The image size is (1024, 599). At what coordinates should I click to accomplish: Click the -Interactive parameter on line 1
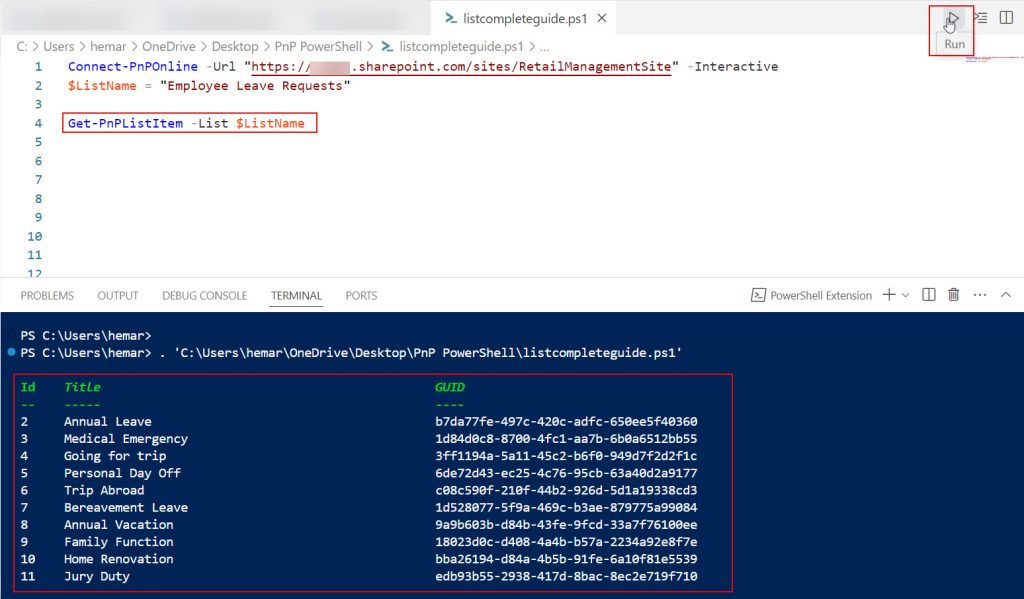pos(733,66)
